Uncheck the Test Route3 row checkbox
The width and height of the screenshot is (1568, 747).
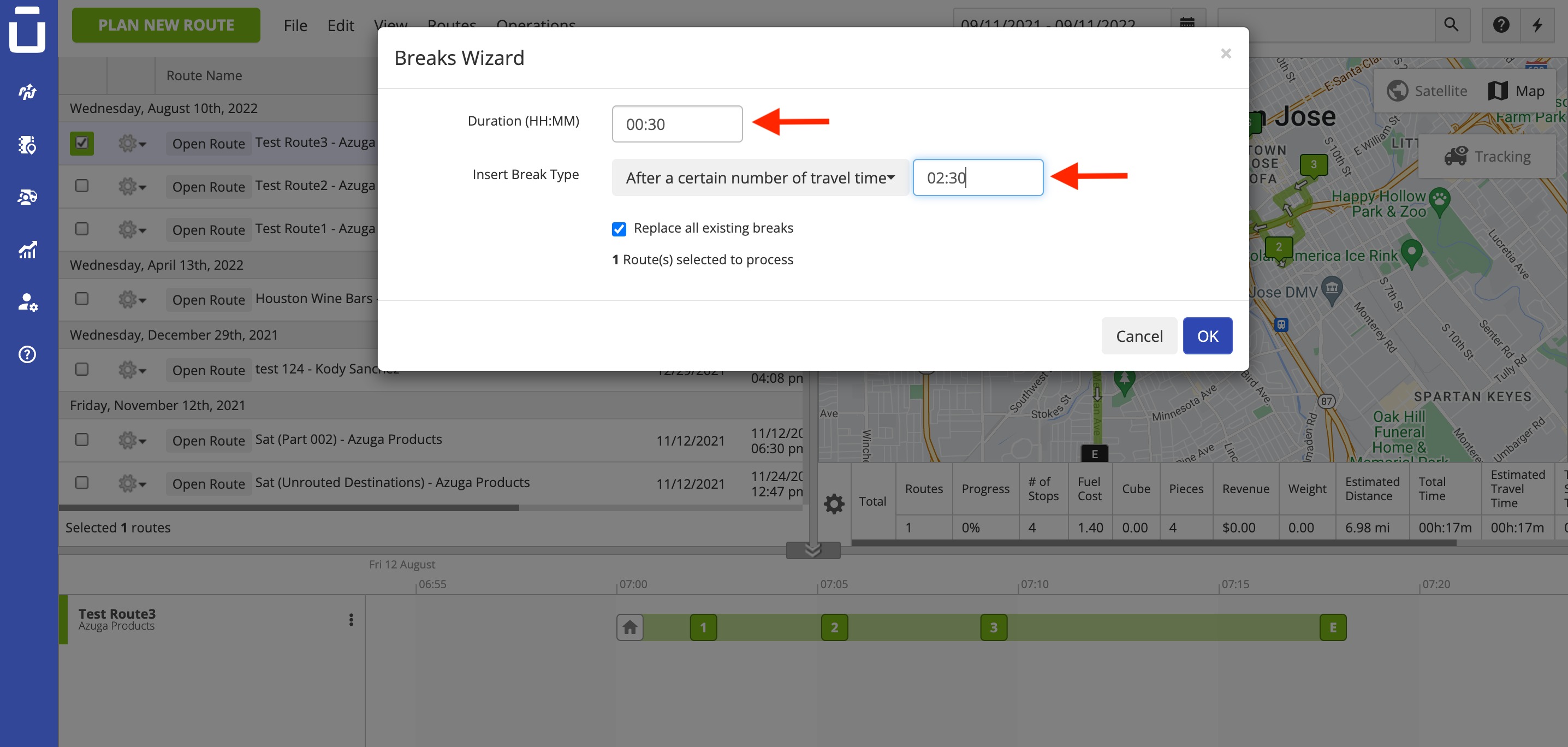tap(81, 143)
